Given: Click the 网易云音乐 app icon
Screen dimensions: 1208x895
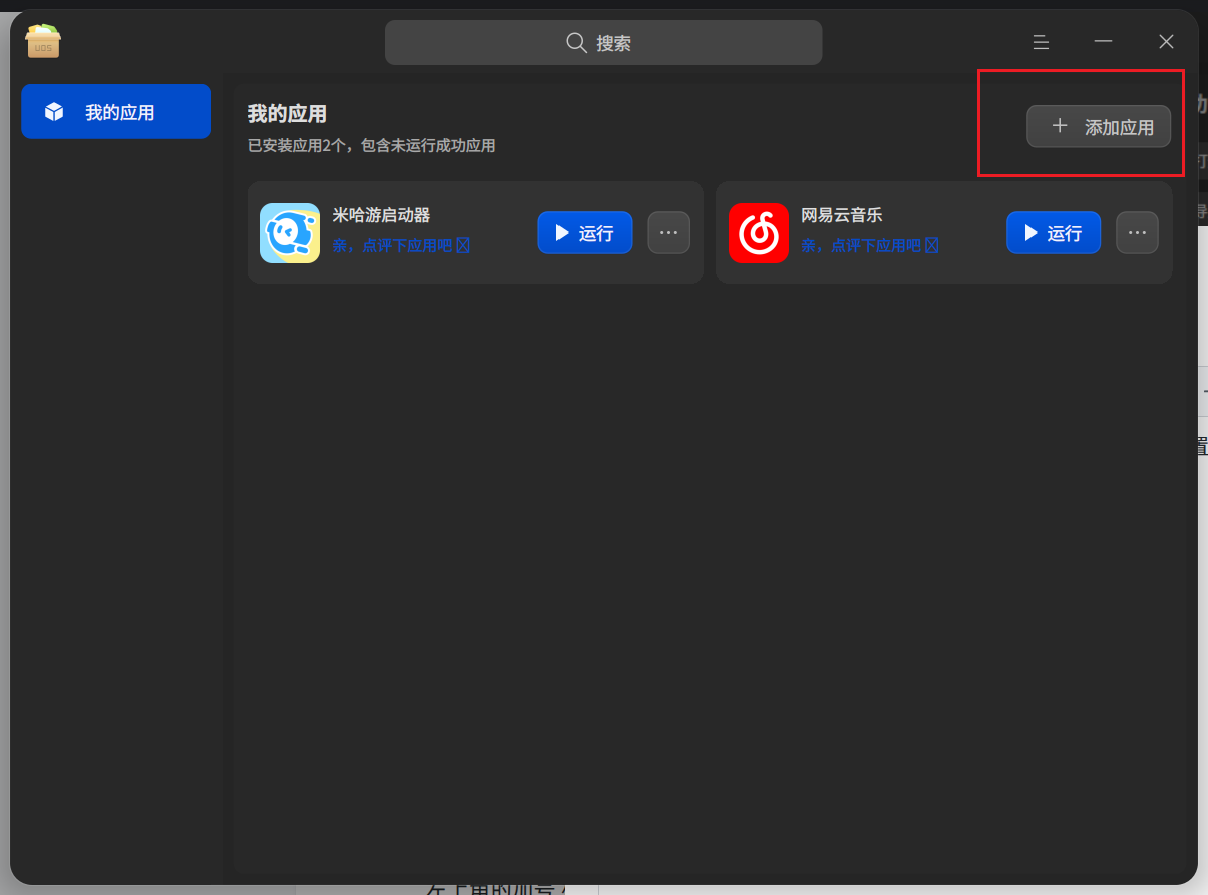Looking at the screenshot, I should click(759, 233).
